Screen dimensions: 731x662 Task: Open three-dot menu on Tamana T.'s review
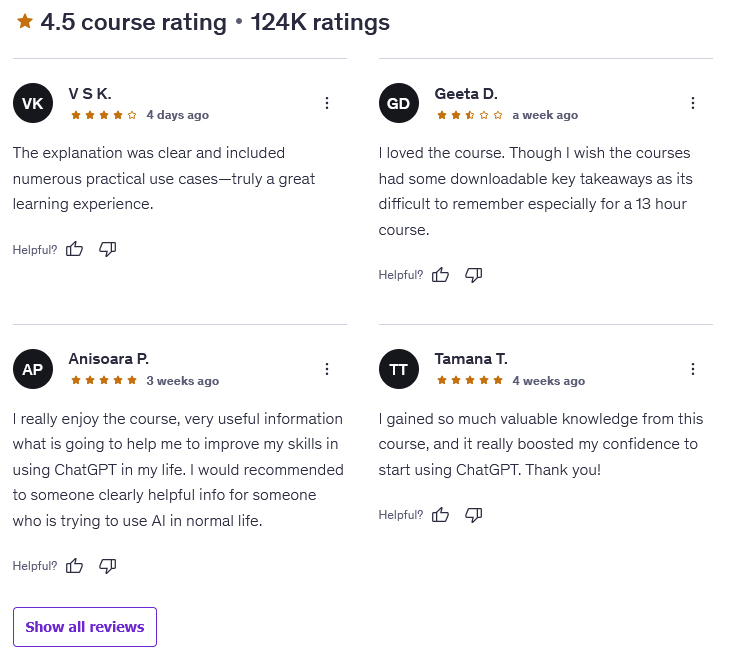[x=693, y=369]
